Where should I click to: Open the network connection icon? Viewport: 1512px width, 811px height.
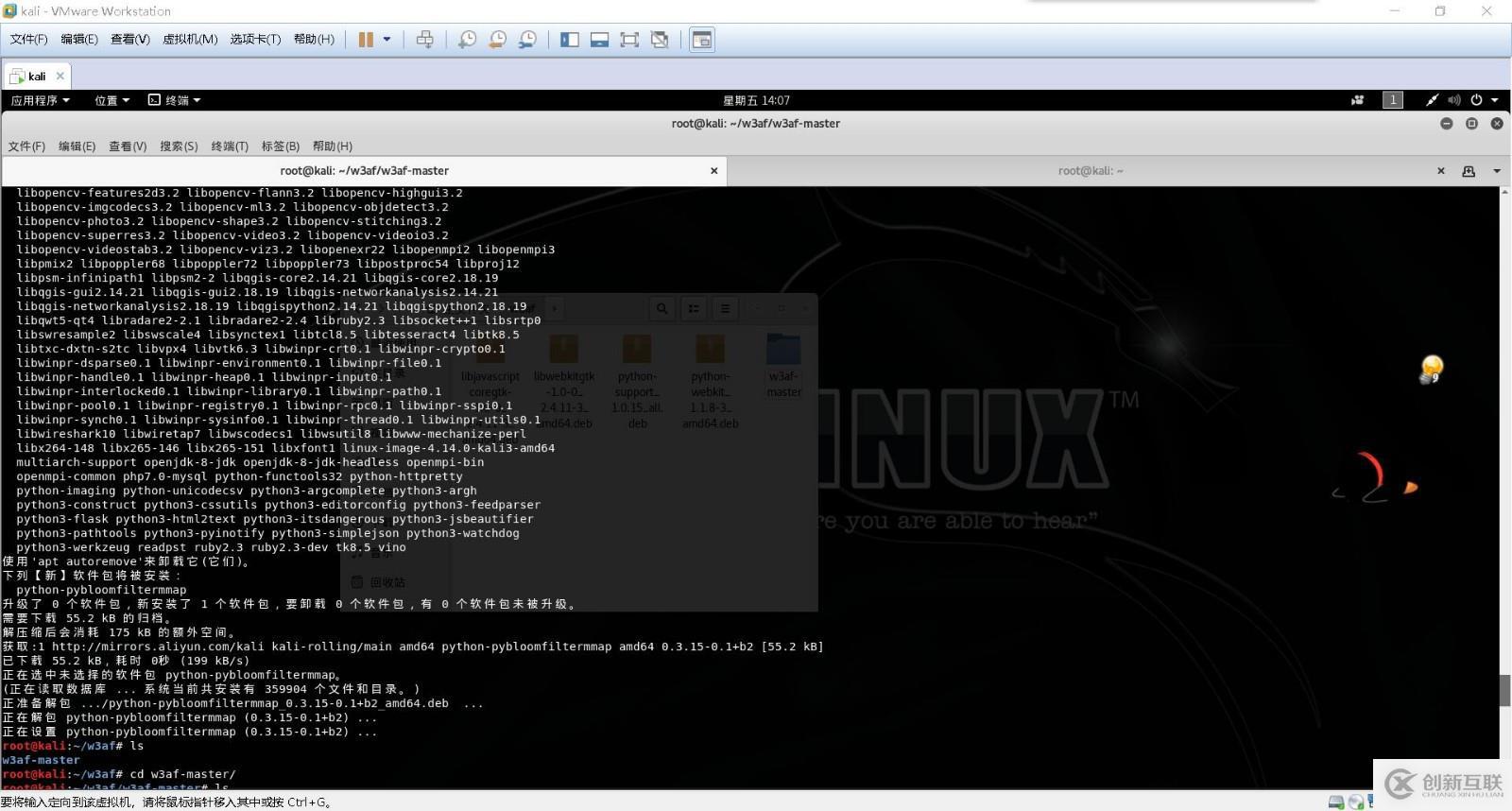[1432, 100]
